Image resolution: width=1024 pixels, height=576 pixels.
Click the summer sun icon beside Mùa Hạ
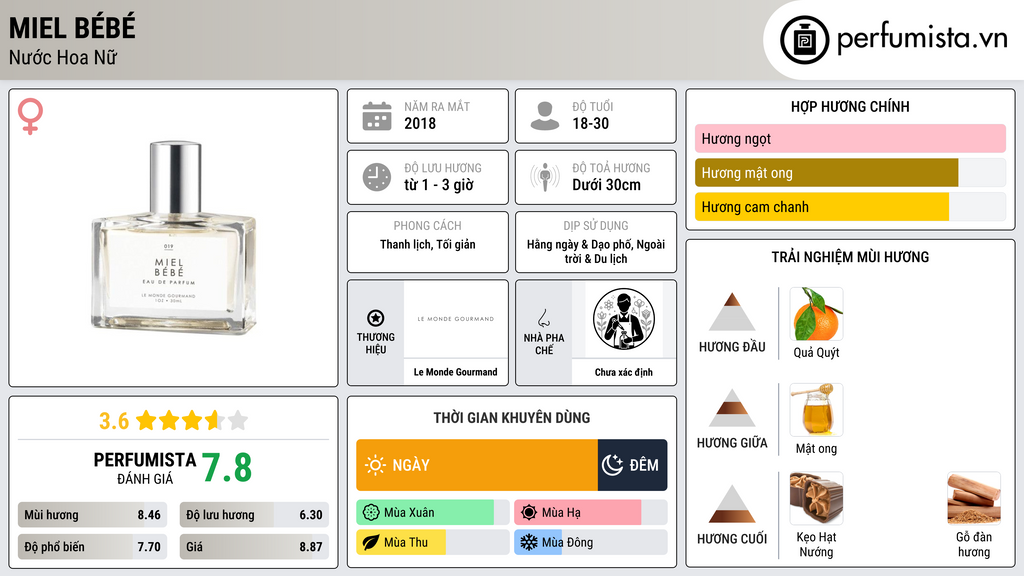click(529, 513)
